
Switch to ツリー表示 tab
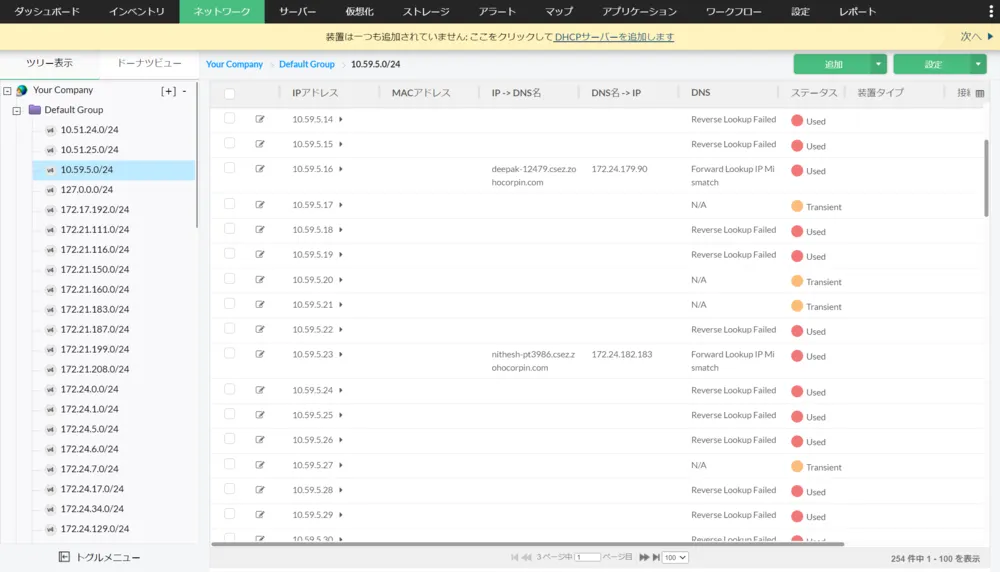pos(50,62)
